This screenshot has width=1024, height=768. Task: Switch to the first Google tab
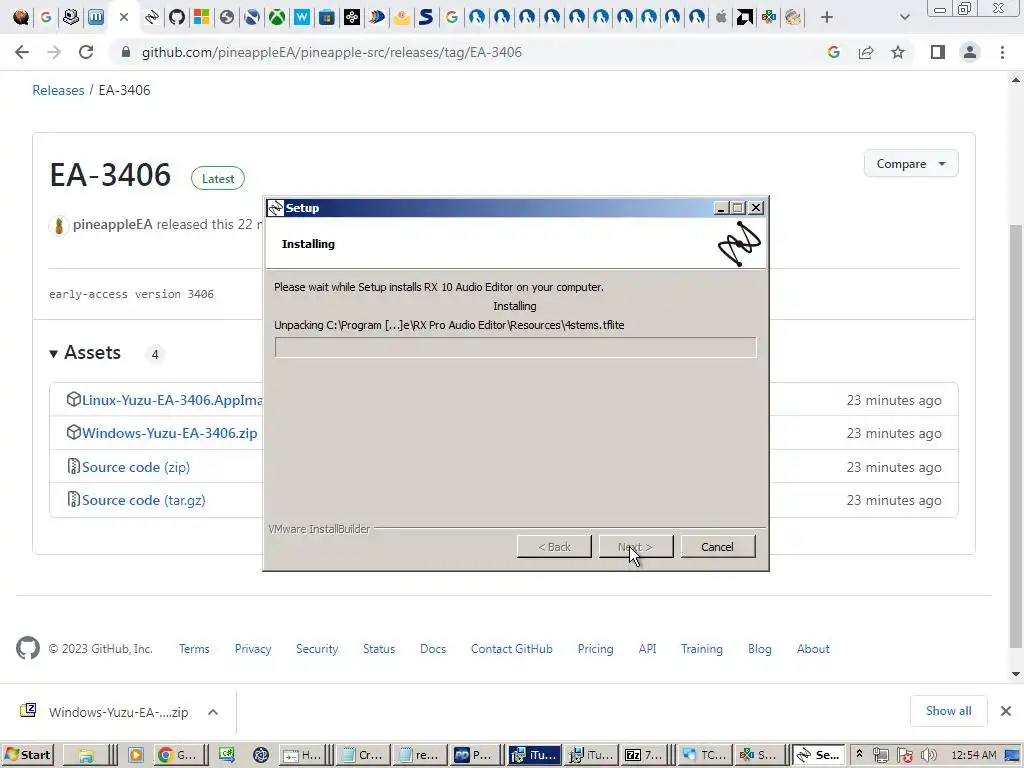tap(46, 17)
